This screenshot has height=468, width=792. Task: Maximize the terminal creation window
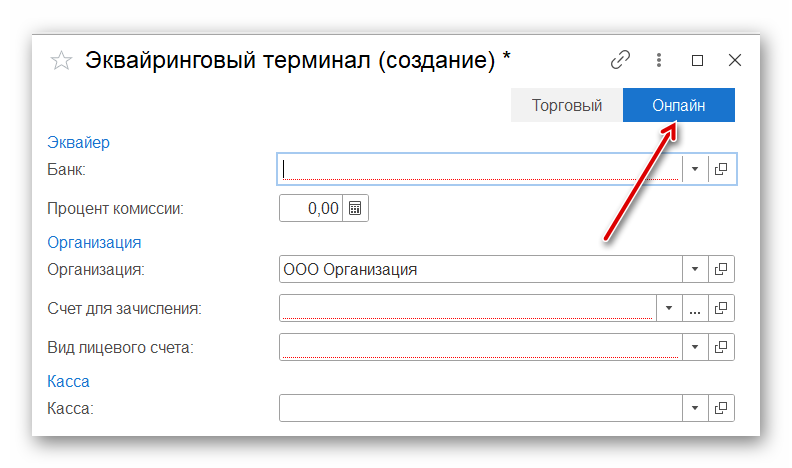tap(697, 60)
